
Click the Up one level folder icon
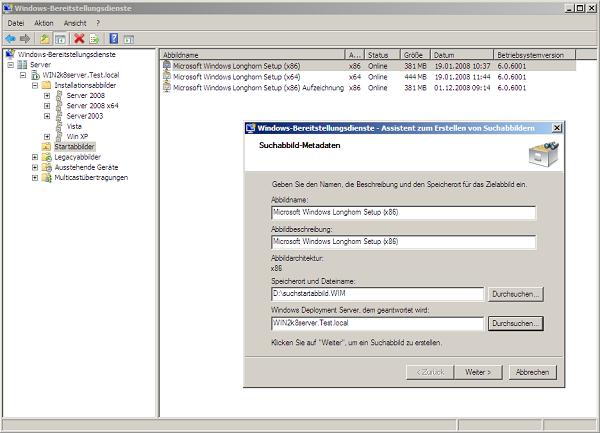[45, 39]
